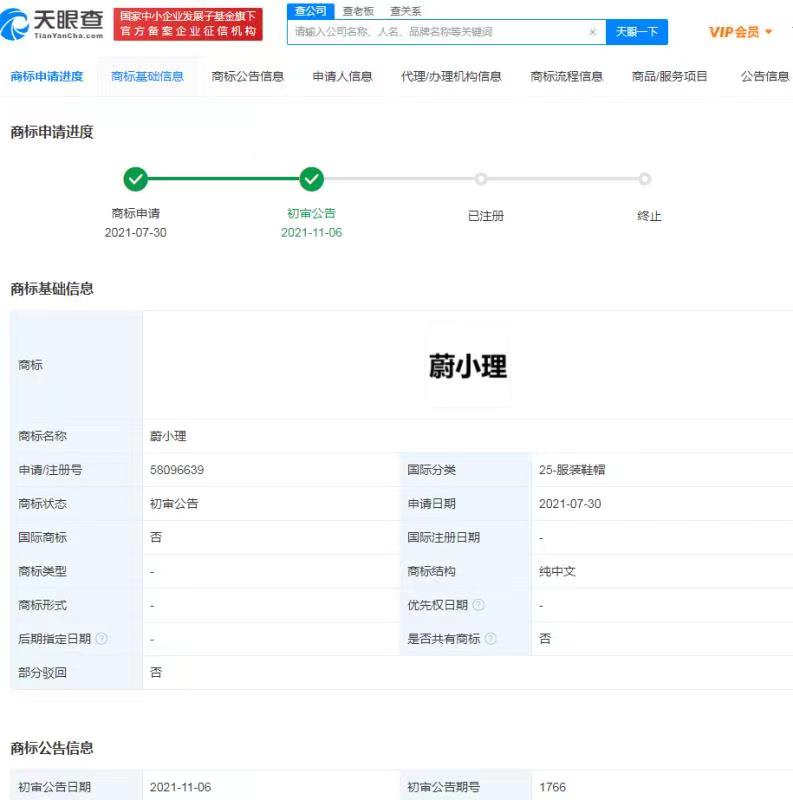The width and height of the screenshot is (793, 800).
Task: Click the 已注册 progress step circle
Action: point(481,179)
